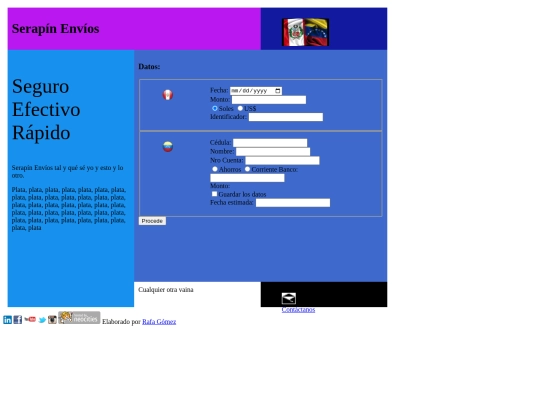Open the date picker calendar icon in Fecha
Viewport: 540px width, 405px height.
coord(278,91)
